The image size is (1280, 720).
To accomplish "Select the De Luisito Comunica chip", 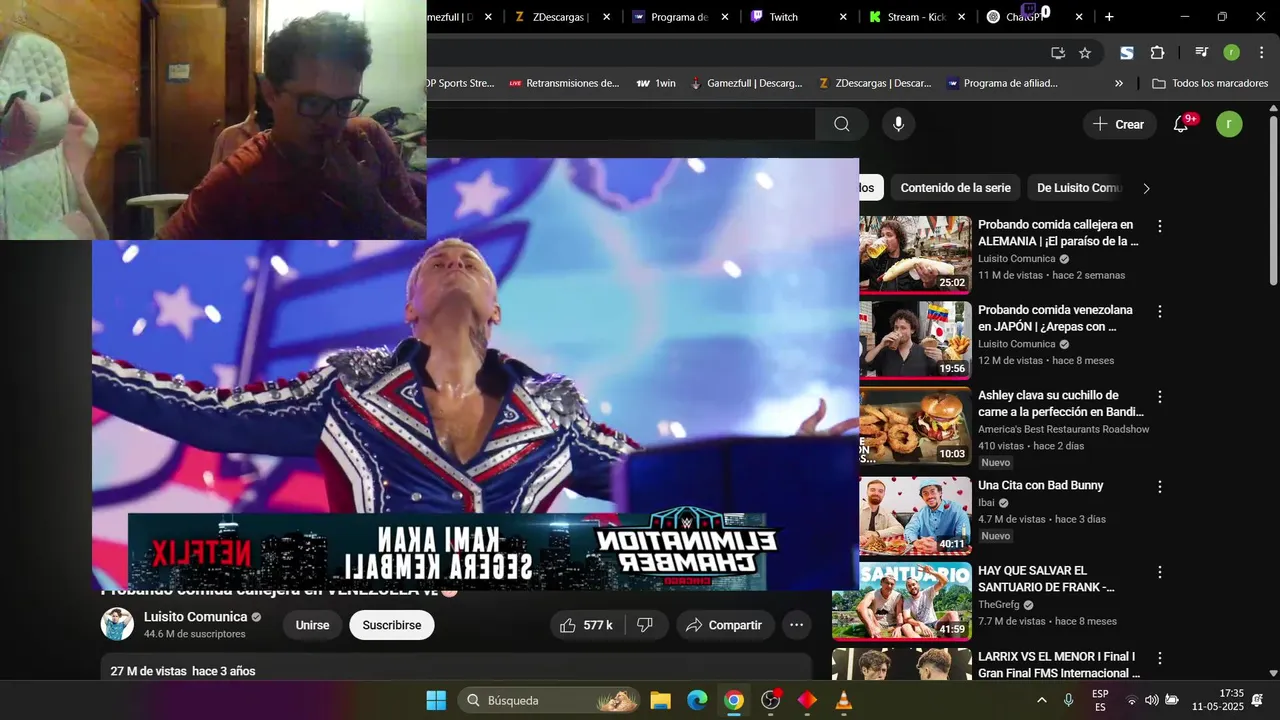I will click(1079, 188).
